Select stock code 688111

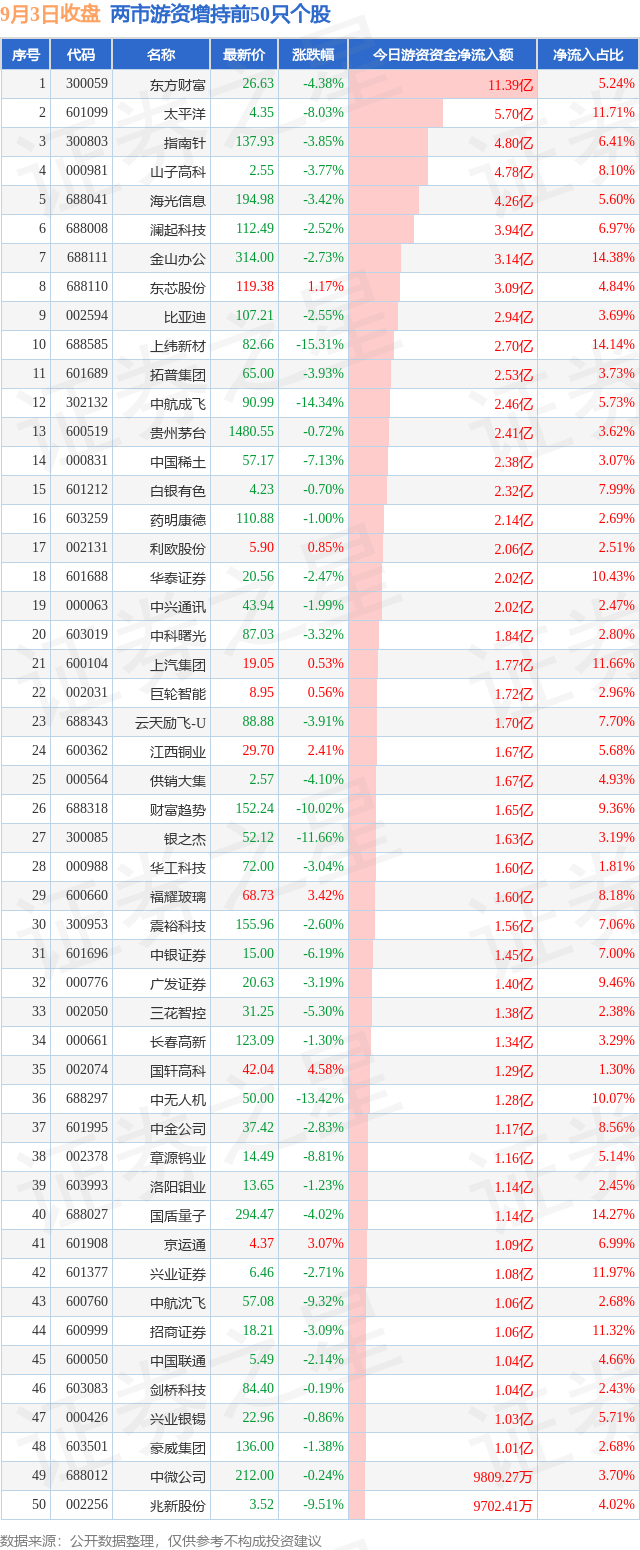[88, 258]
